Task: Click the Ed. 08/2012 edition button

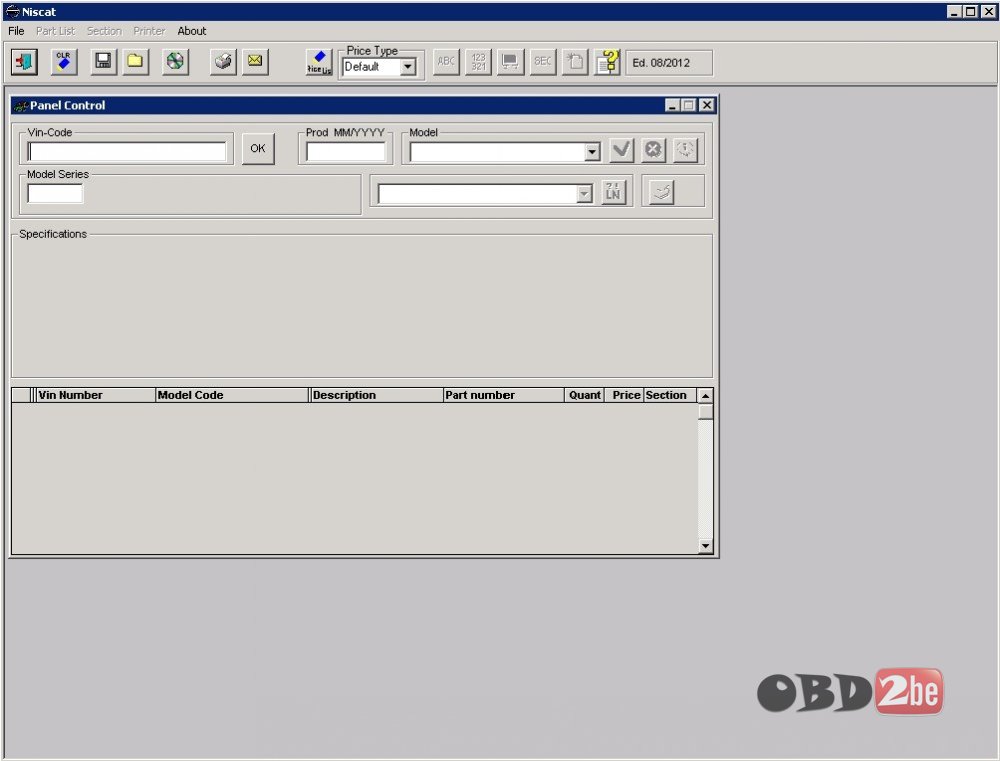Action: tap(669, 63)
